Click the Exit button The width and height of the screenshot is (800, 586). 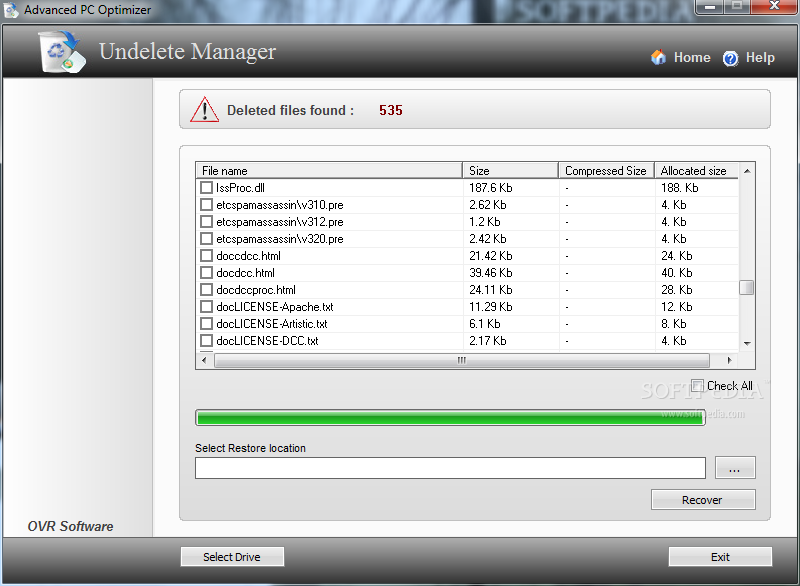click(x=720, y=557)
